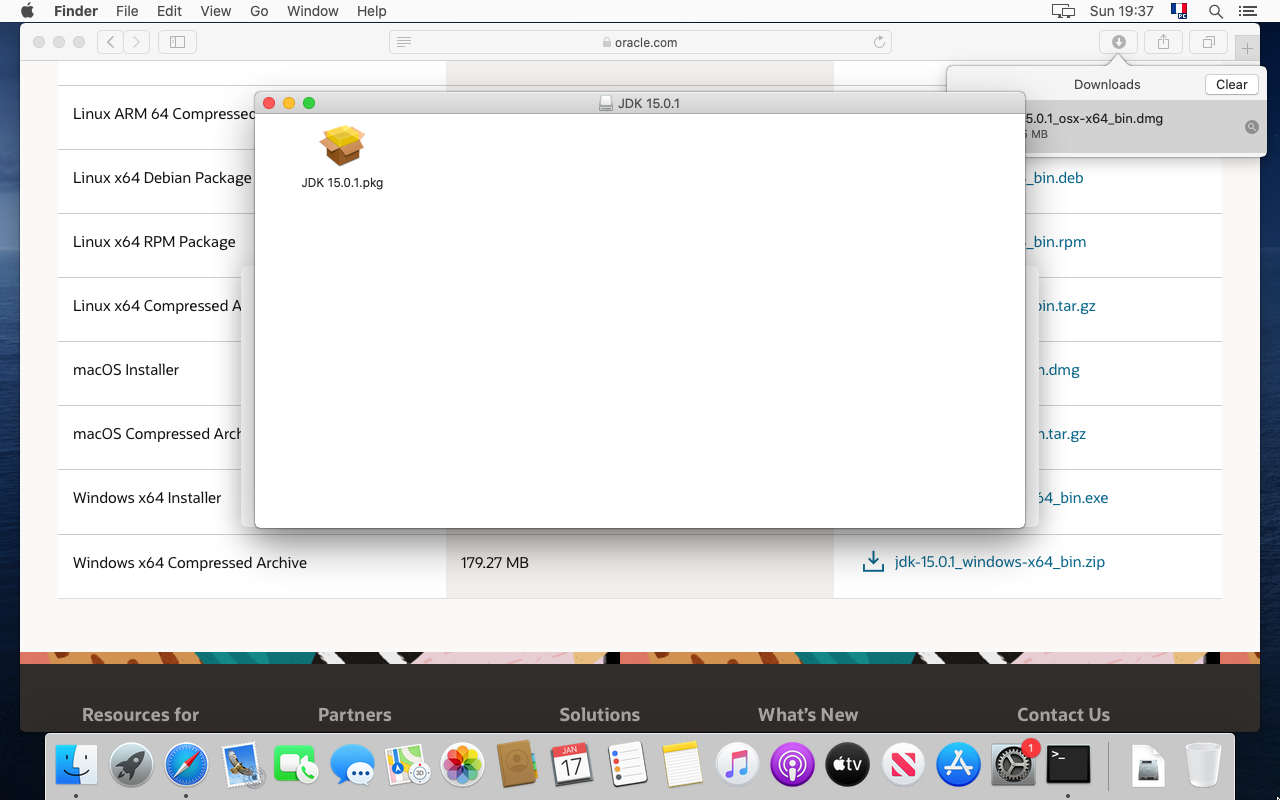Click the oracle.com address field
The height and width of the screenshot is (800, 1280).
[640, 42]
